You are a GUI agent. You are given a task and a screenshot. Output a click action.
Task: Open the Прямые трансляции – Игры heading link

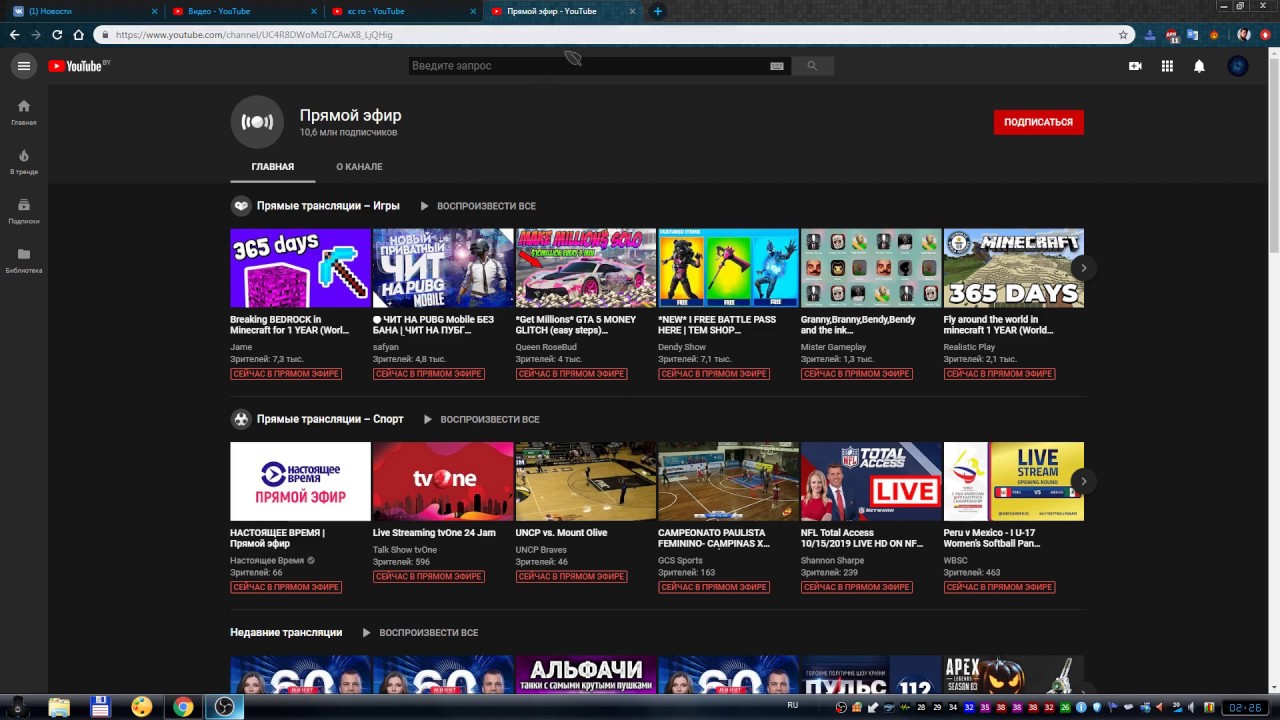point(328,206)
